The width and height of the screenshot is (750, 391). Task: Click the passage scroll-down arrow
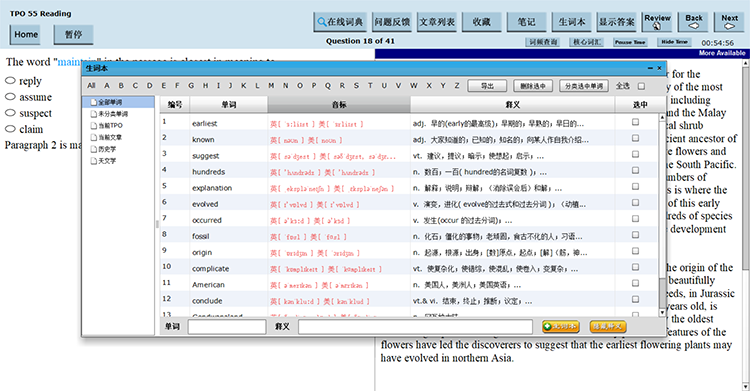[746, 386]
